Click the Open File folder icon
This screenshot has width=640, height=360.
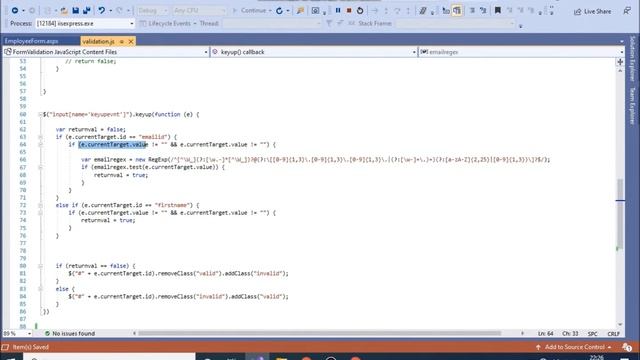64,11
